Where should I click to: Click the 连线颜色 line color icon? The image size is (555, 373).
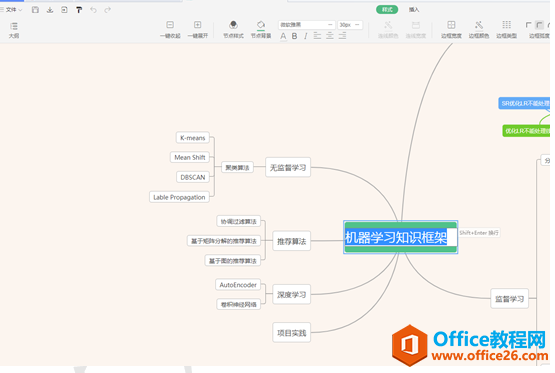388,29
